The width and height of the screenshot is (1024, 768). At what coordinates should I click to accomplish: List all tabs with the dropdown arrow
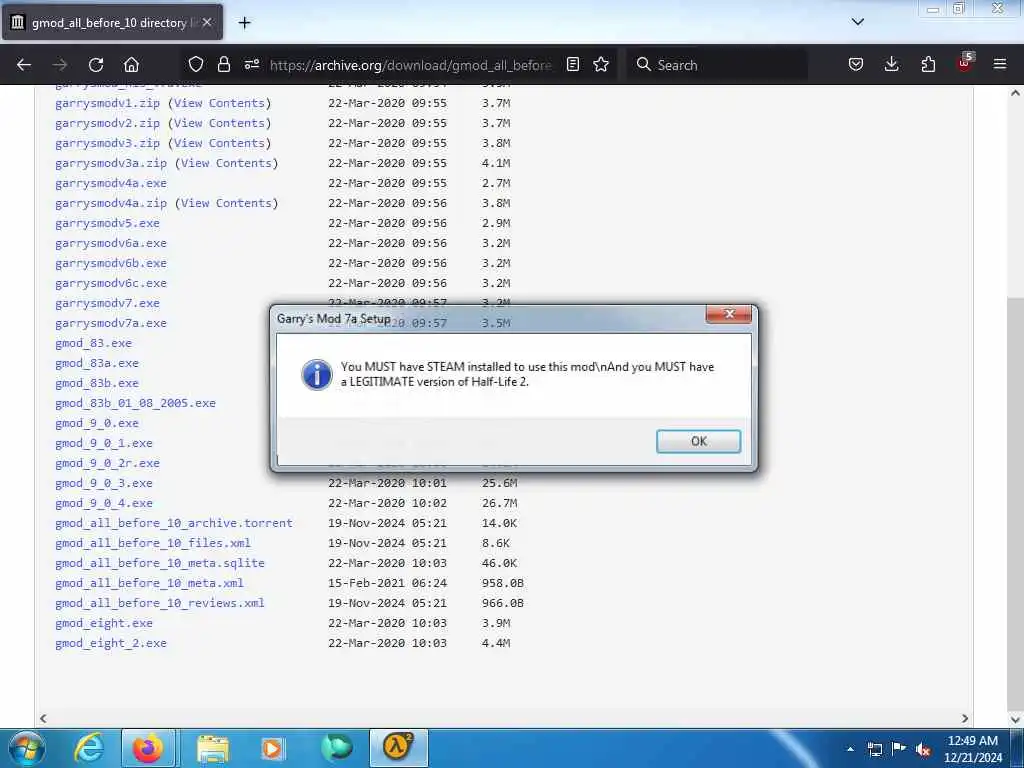(858, 22)
